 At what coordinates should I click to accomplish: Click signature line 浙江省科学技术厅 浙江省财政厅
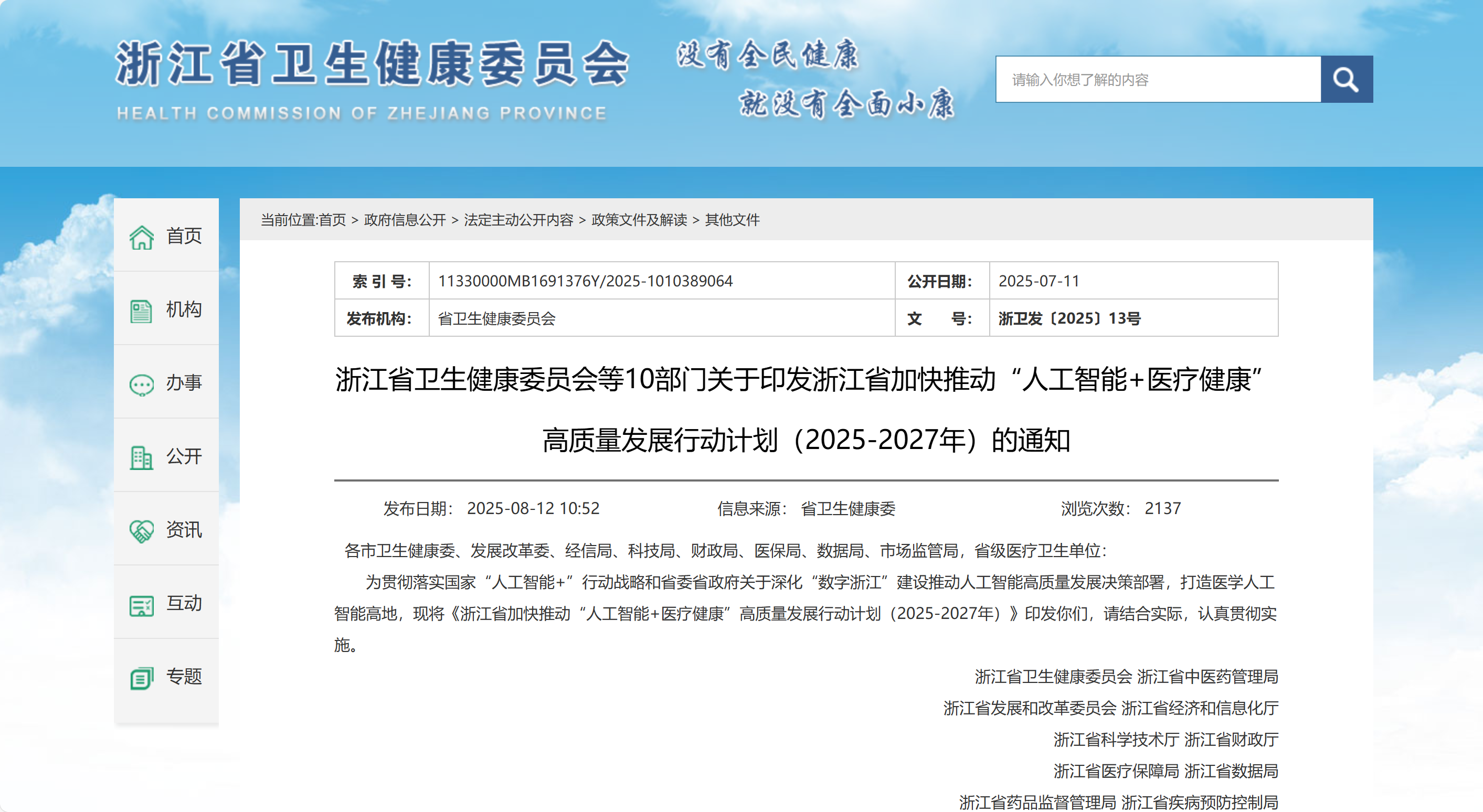[1166, 740]
